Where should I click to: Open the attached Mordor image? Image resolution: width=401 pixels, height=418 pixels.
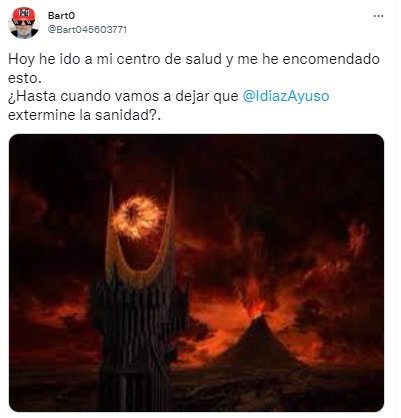tap(196, 273)
